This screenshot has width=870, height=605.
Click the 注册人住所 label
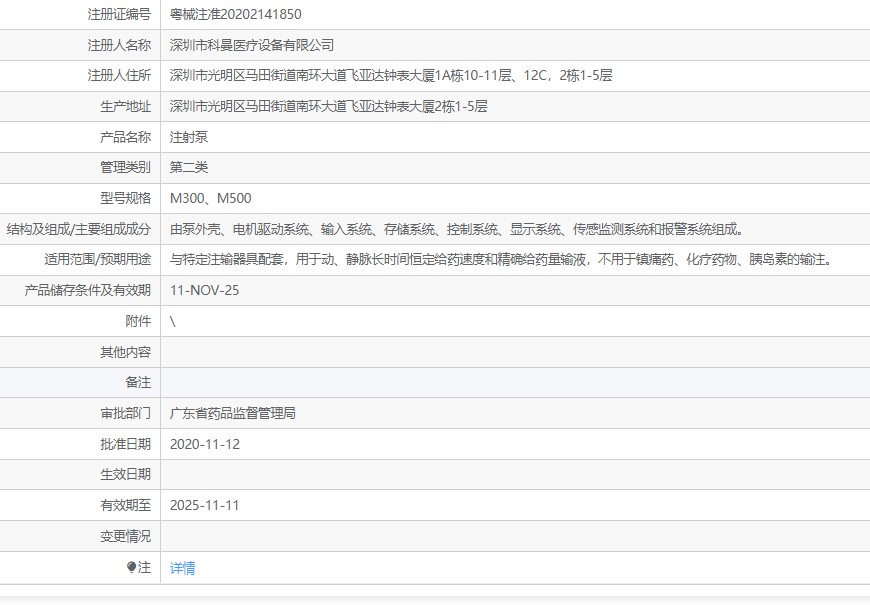click(119, 75)
